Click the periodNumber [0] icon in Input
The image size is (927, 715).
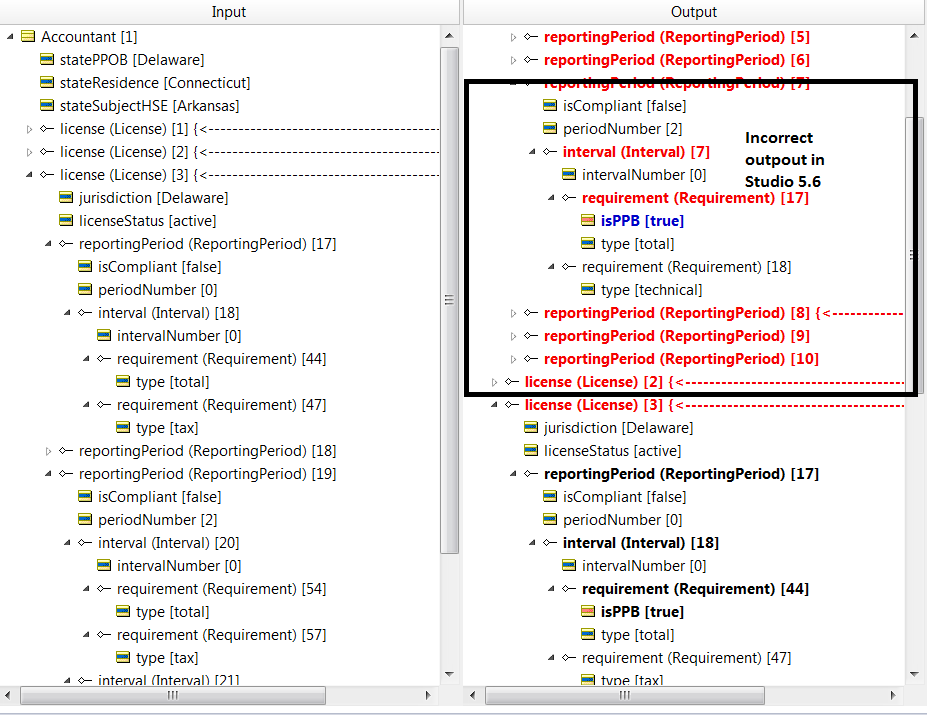click(x=85, y=289)
